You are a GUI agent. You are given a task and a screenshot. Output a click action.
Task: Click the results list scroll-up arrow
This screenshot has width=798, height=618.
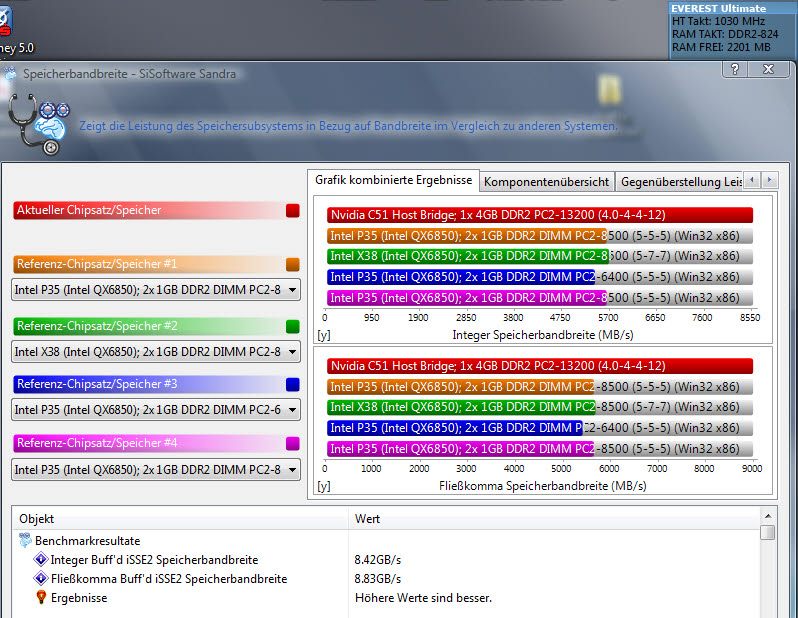tap(768, 516)
